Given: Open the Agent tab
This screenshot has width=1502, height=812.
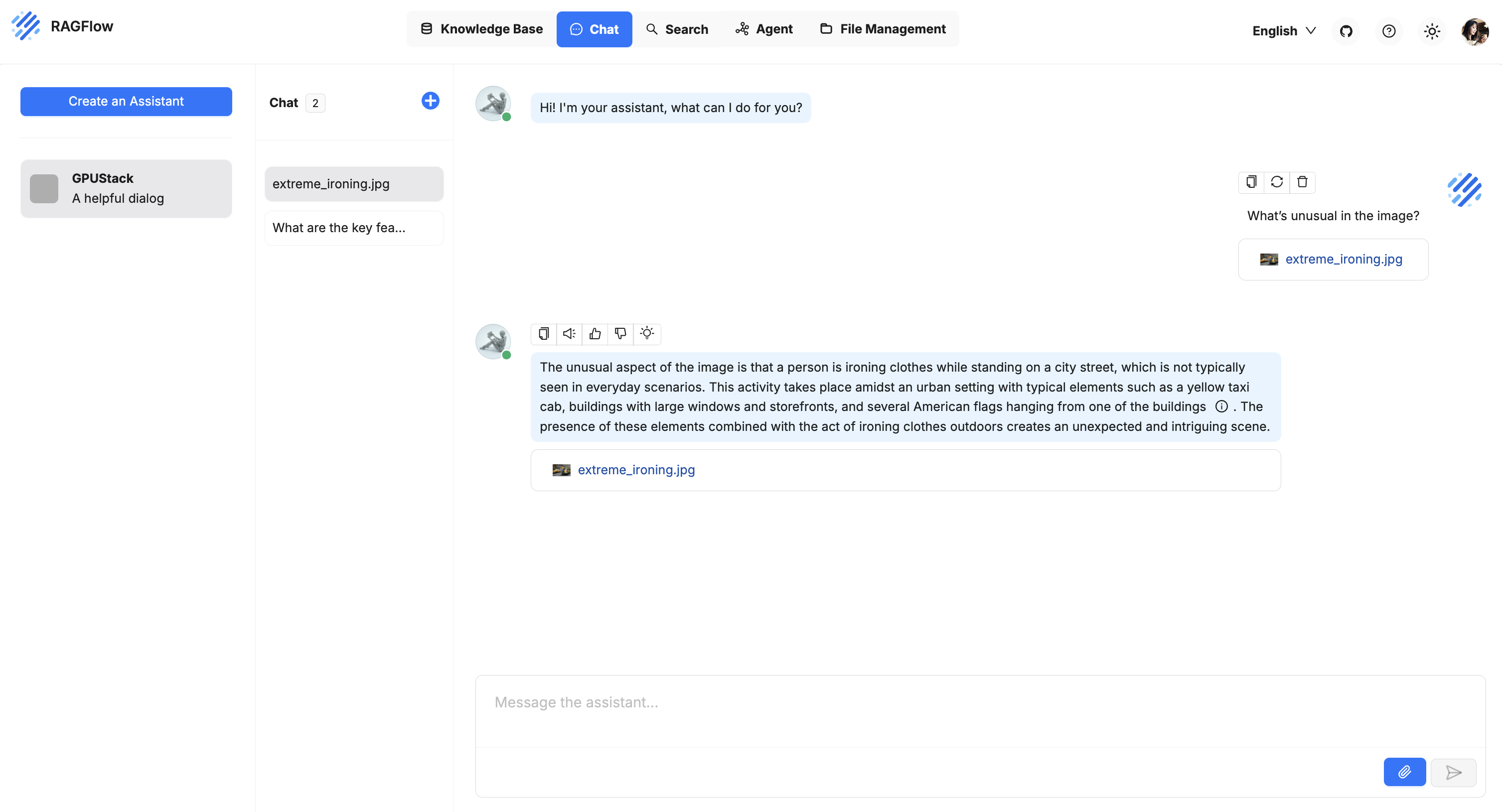Looking at the screenshot, I should coord(764,29).
